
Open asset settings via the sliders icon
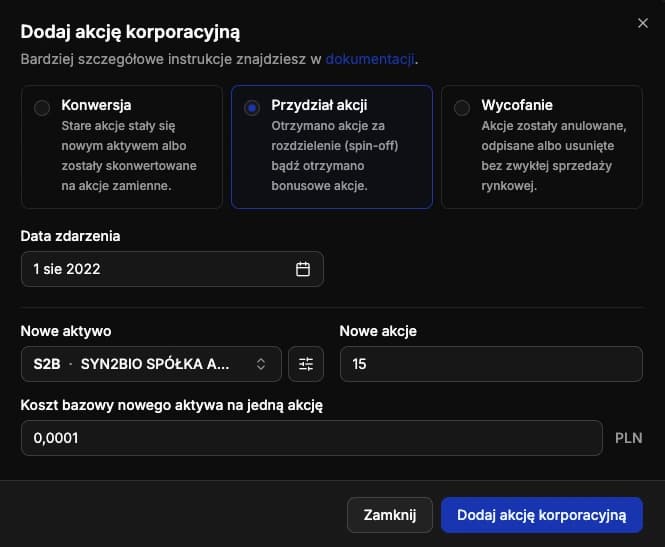[306, 364]
